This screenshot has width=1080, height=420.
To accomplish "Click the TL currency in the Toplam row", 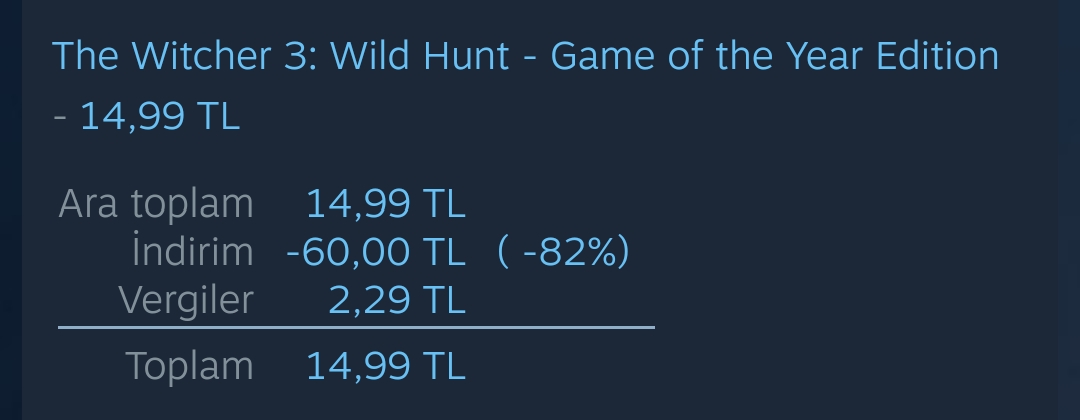I will [x=444, y=366].
